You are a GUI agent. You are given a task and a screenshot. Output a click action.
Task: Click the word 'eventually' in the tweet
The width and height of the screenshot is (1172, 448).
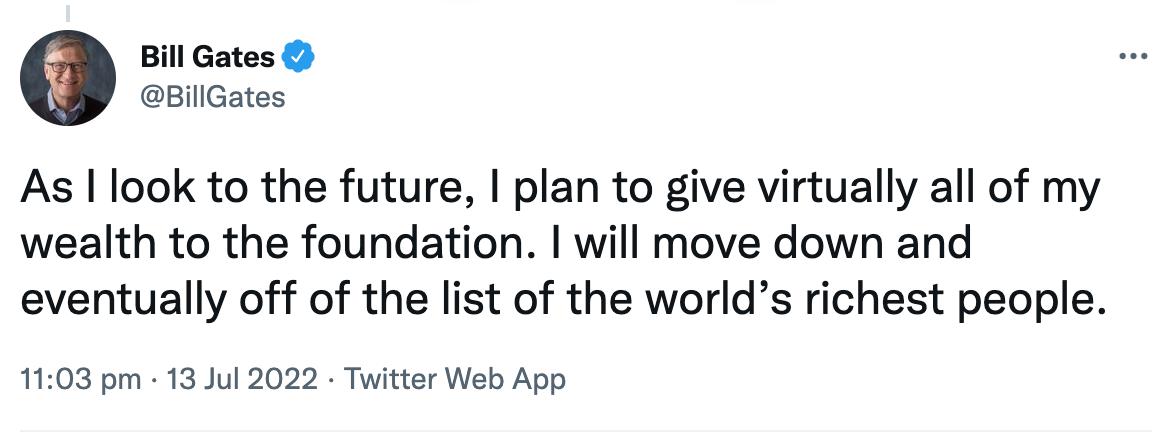click(x=108, y=297)
